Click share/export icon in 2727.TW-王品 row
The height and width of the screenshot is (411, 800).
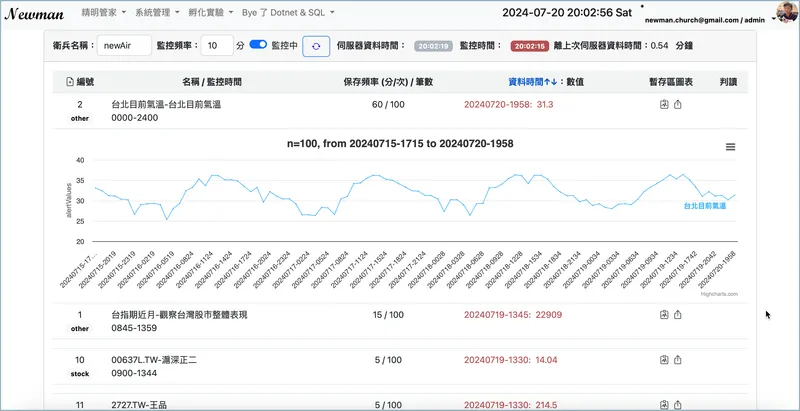[678, 405]
